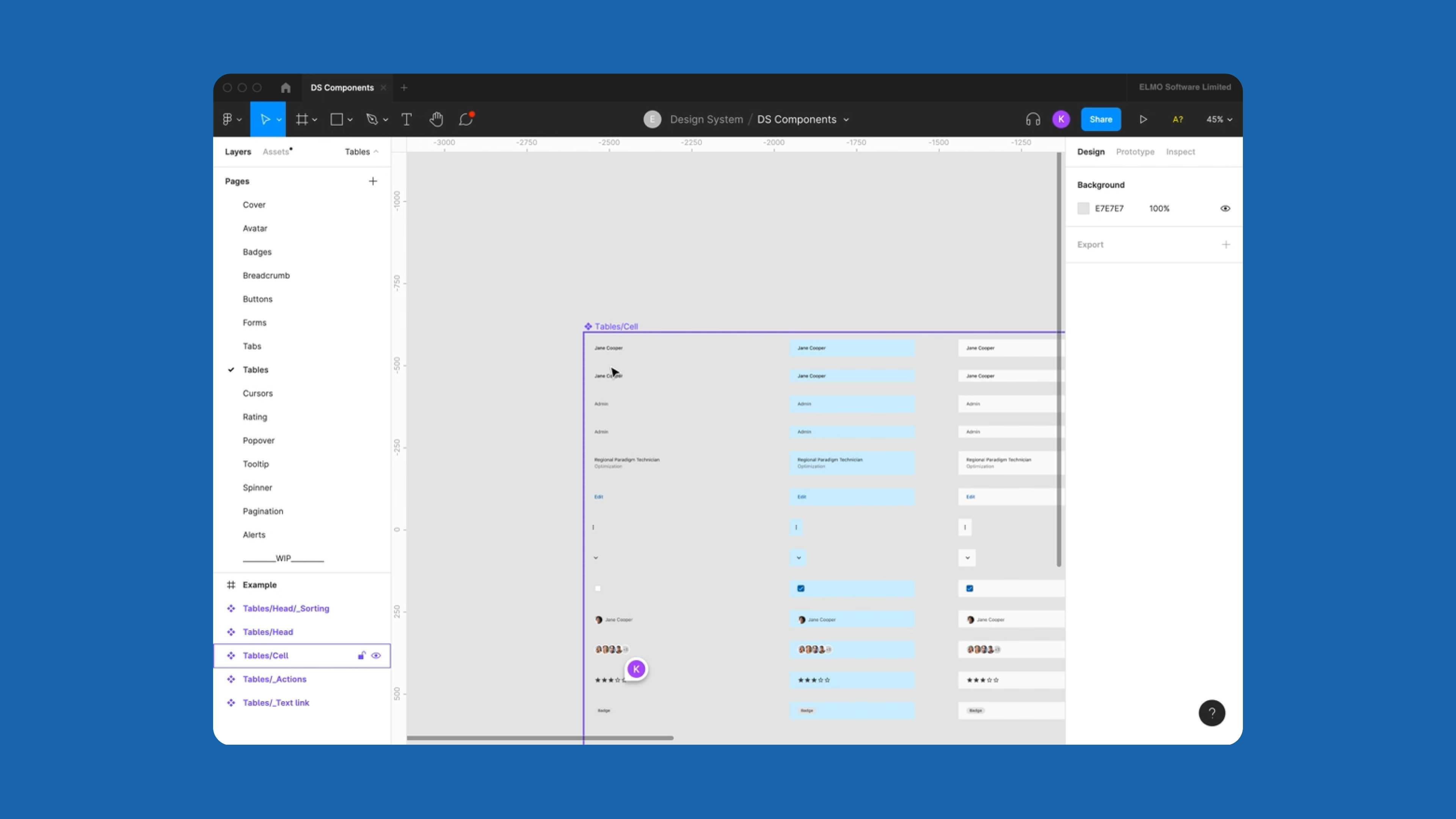This screenshot has height=819, width=1456.
Task: Open the Cover page
Action: point(254,205)
